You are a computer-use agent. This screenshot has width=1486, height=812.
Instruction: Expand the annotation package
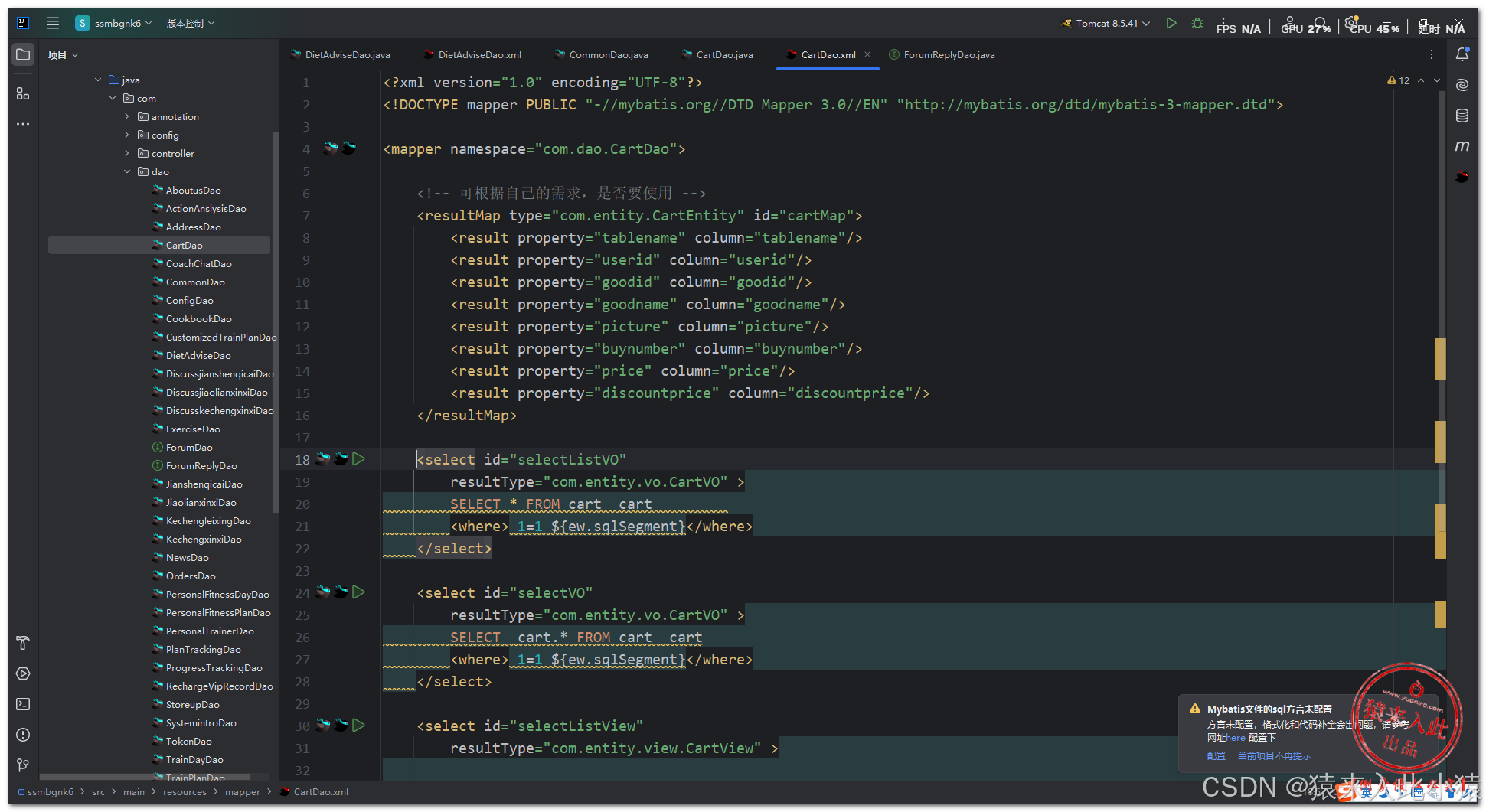(127, 116)
